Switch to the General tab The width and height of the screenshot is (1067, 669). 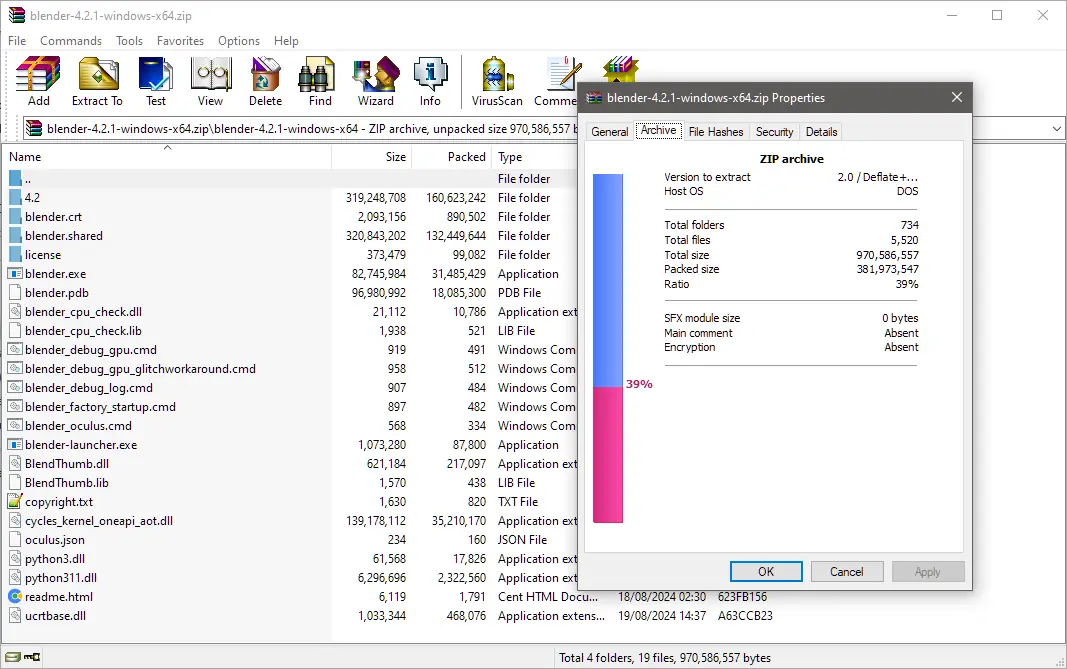point(610,132)
